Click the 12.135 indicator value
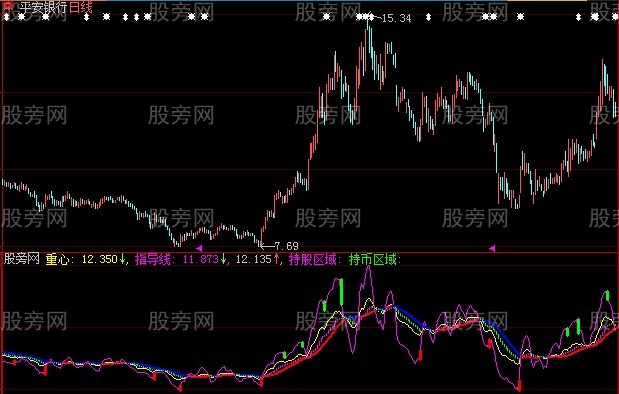This screenshot has height=394, width=619. [253, 259]
